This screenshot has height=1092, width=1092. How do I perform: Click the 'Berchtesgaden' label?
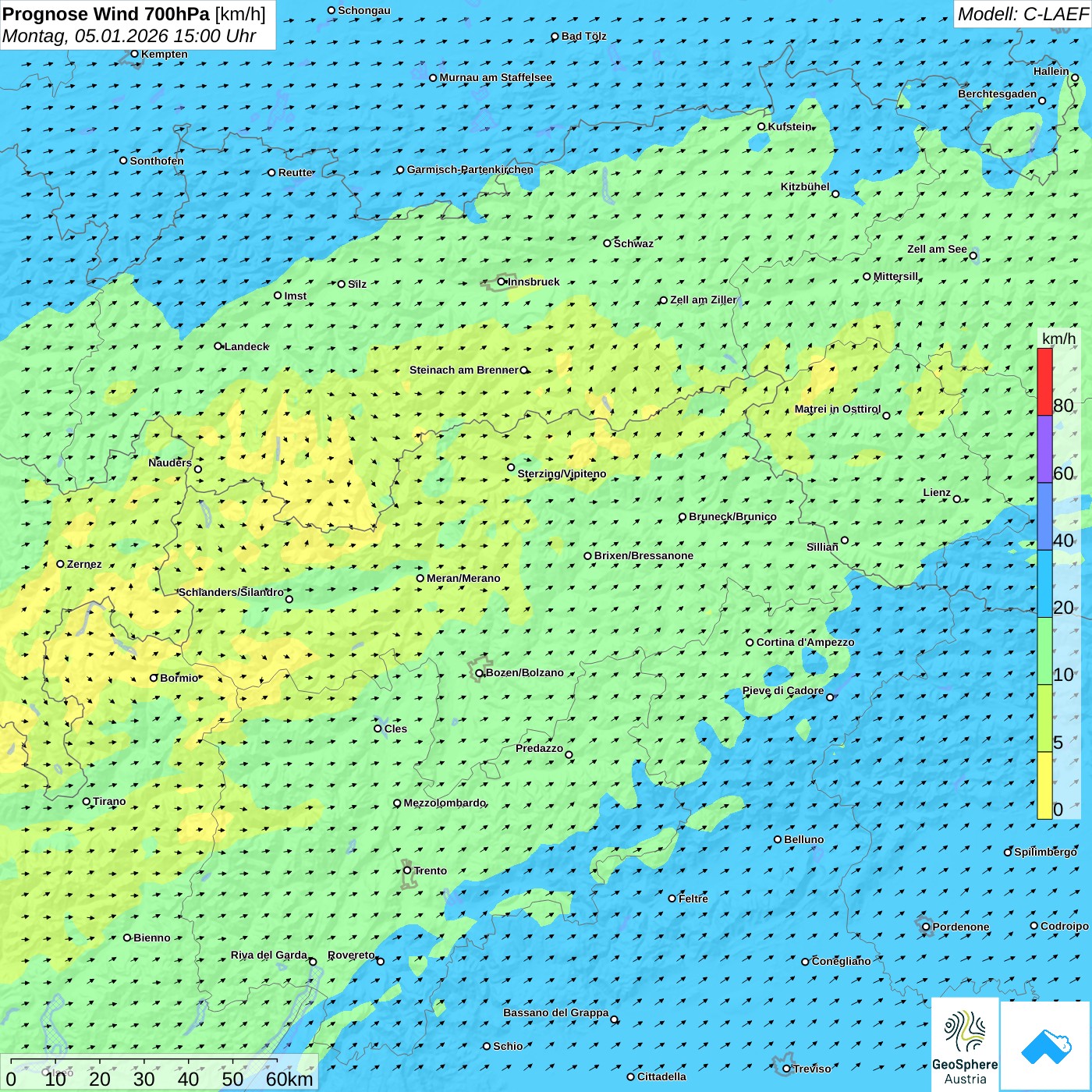998,94
